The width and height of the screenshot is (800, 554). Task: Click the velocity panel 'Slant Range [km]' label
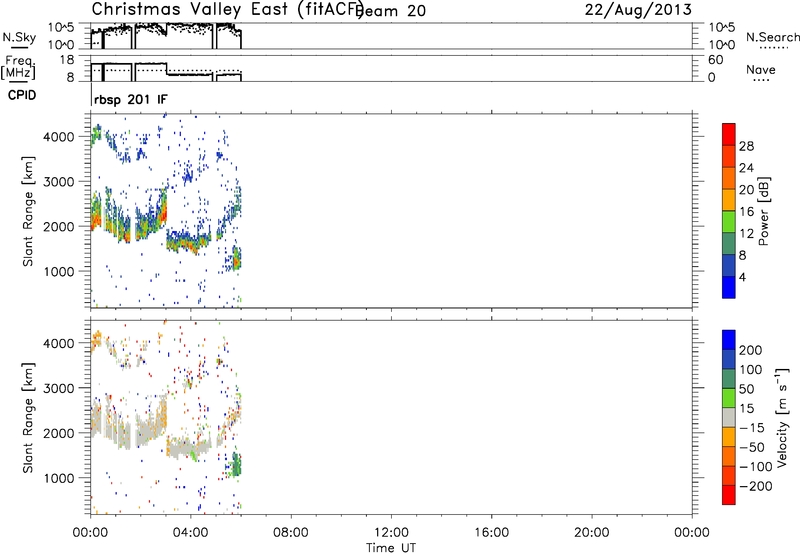click(28, 418)
